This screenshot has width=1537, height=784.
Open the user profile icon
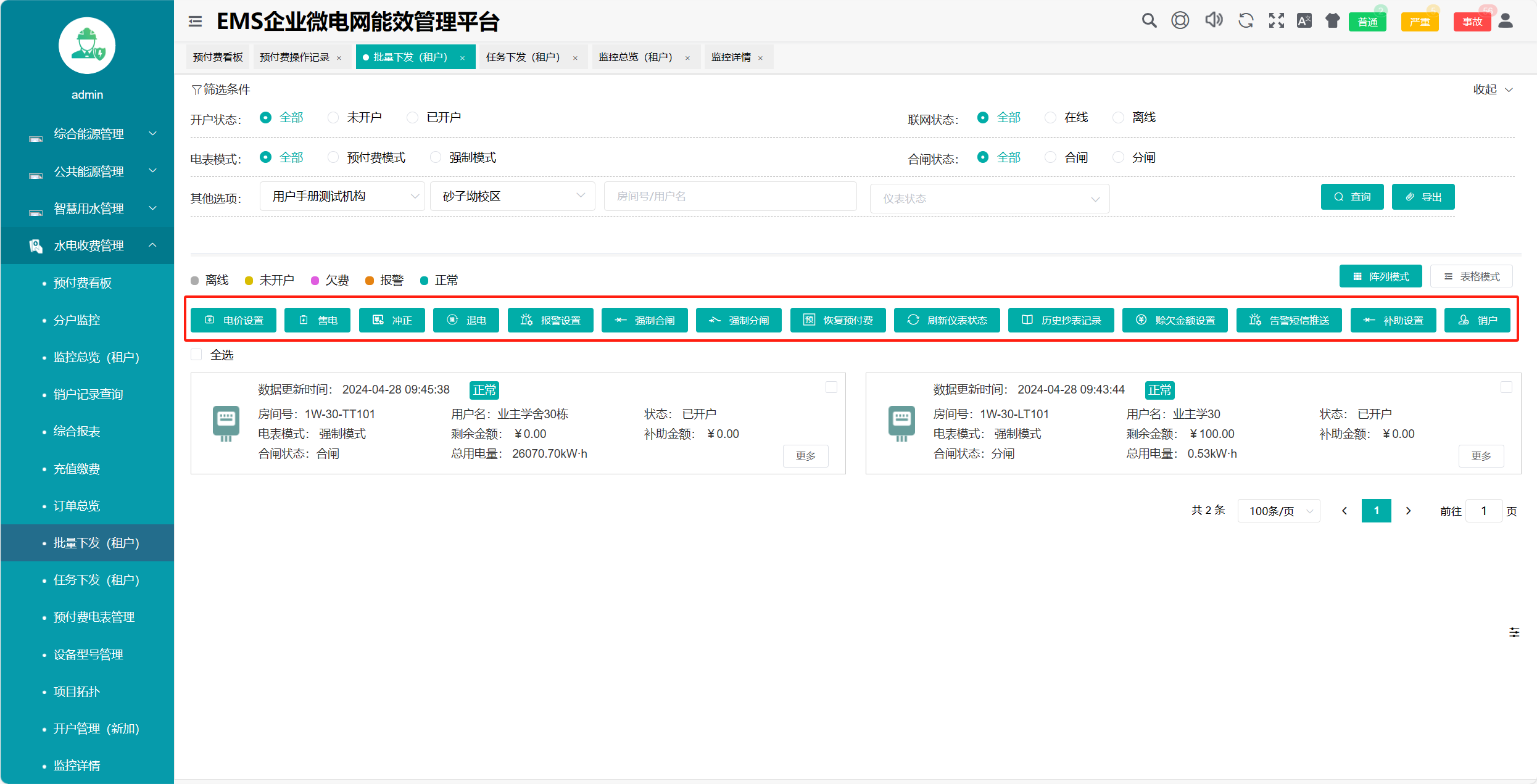point(1506,21)
